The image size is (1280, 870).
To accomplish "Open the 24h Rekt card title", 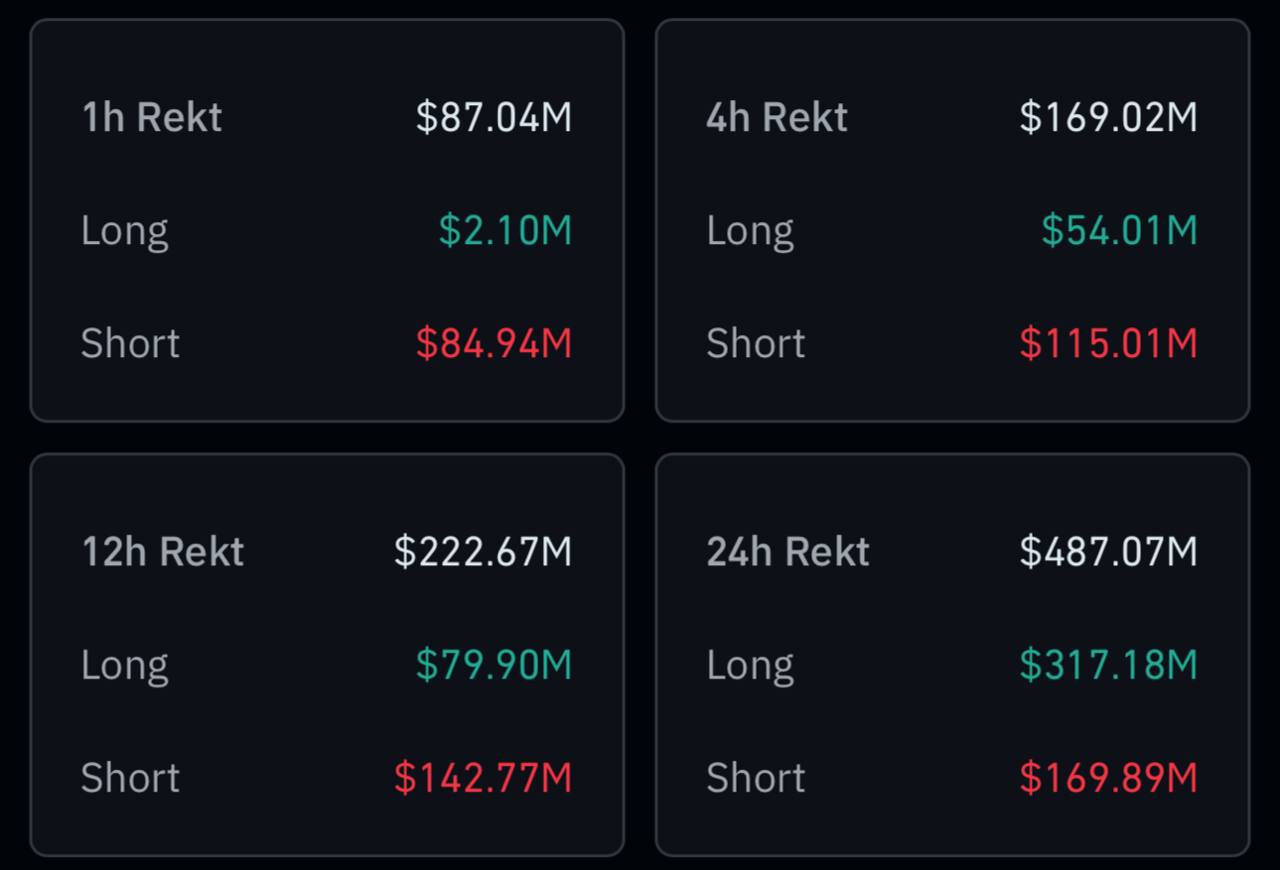I will (x=788, y=552).
